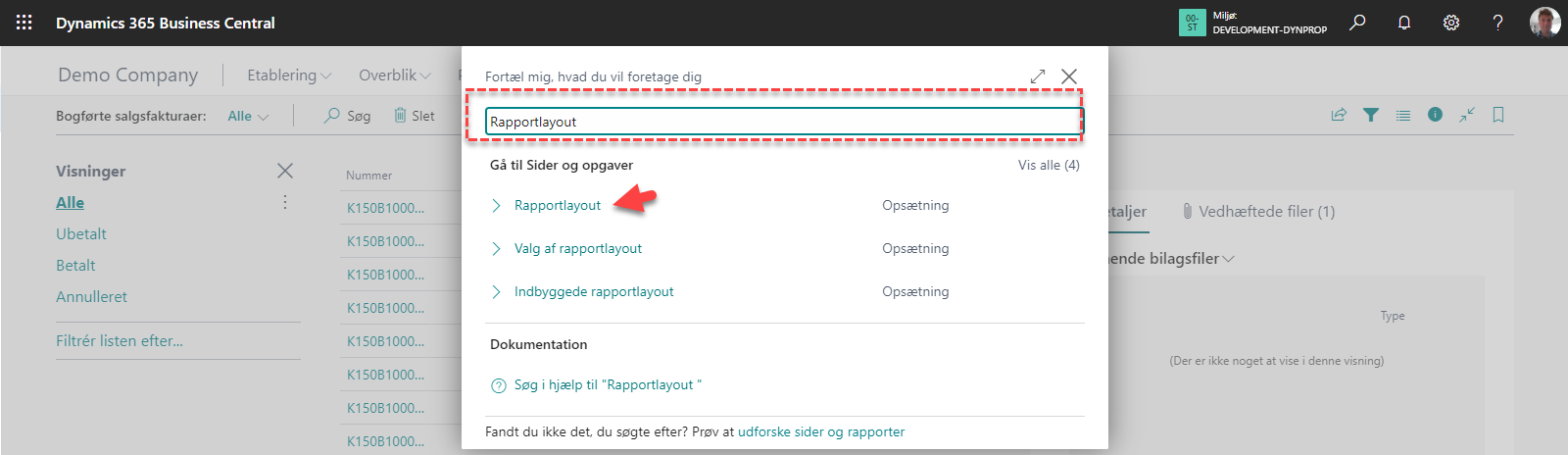
Task: Open the app launcher waffle icon
Action: click(24, 22)
